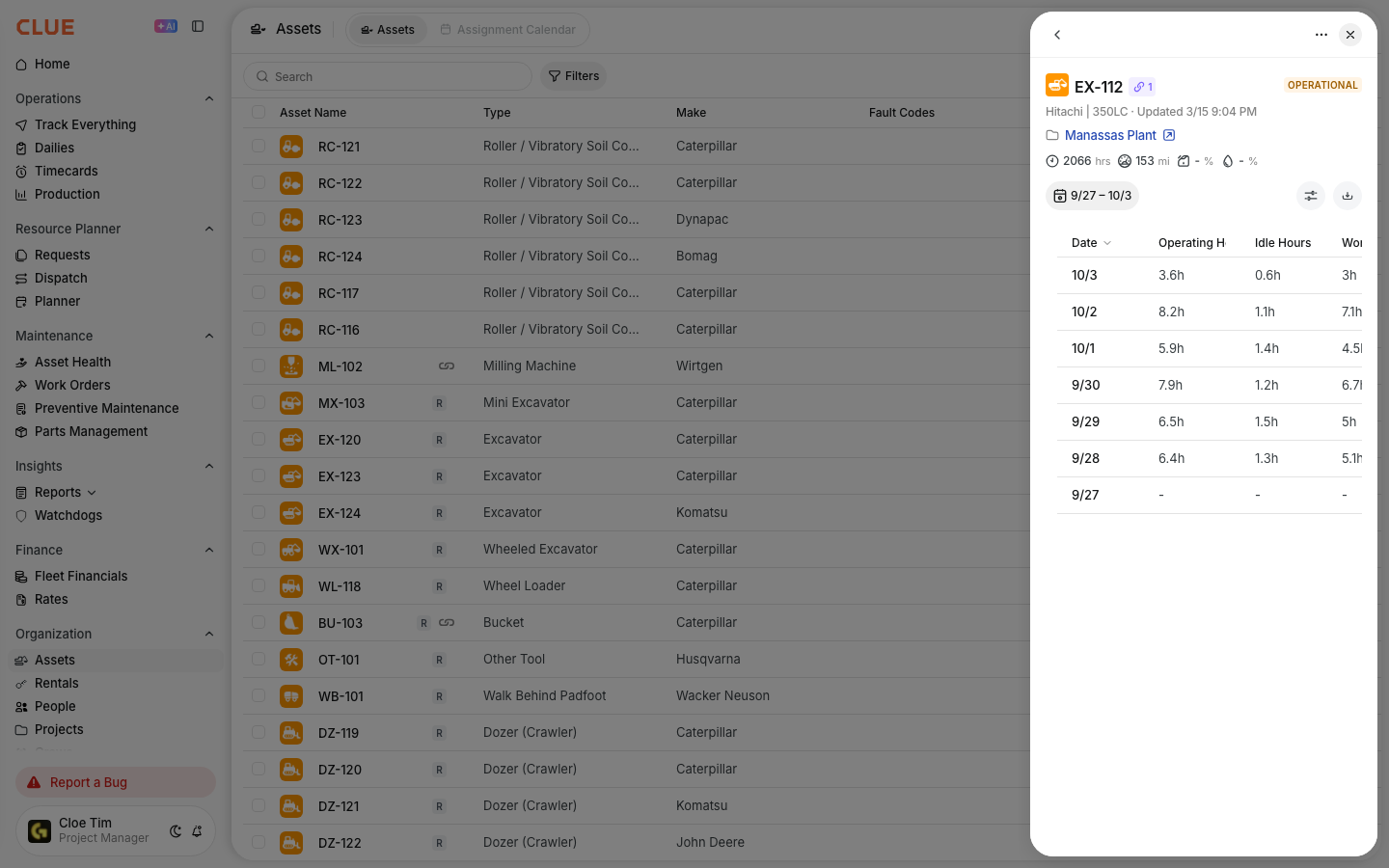Open column settings in the detail panel

click(1311, 196)
